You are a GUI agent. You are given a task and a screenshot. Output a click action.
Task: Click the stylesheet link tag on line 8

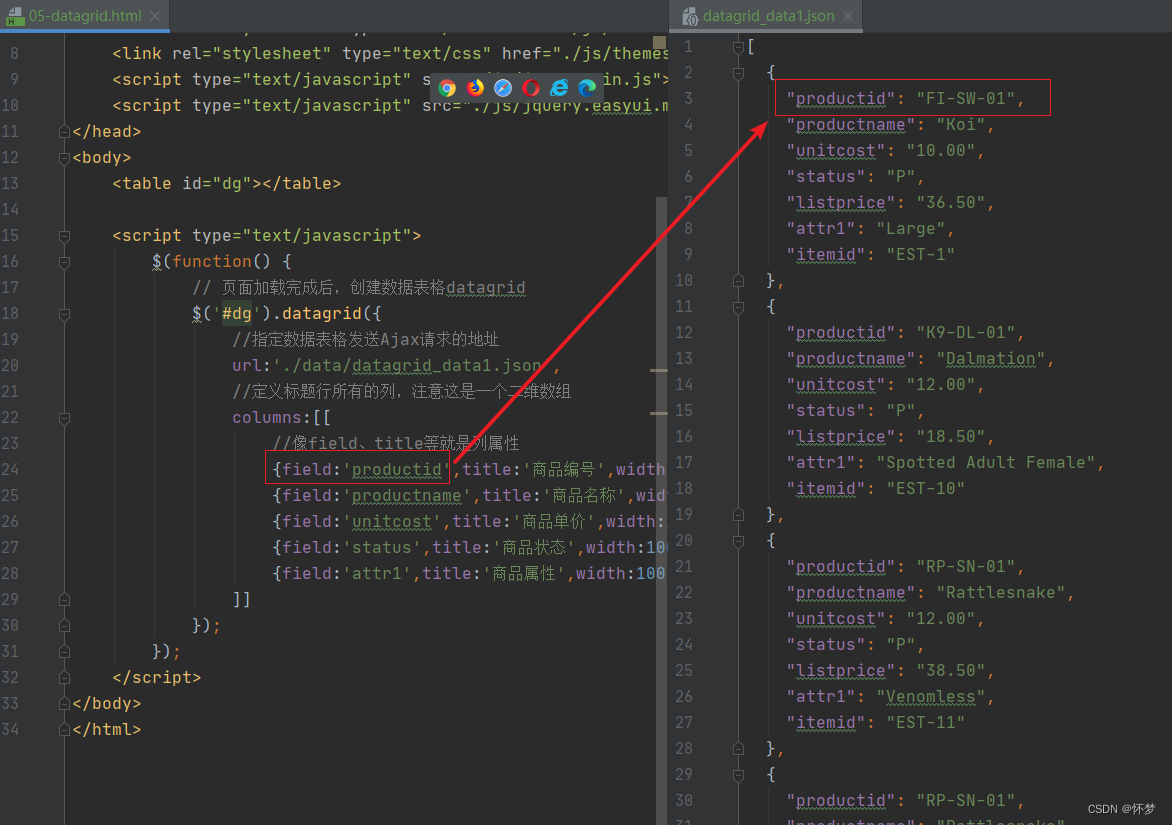click(389, 54)
